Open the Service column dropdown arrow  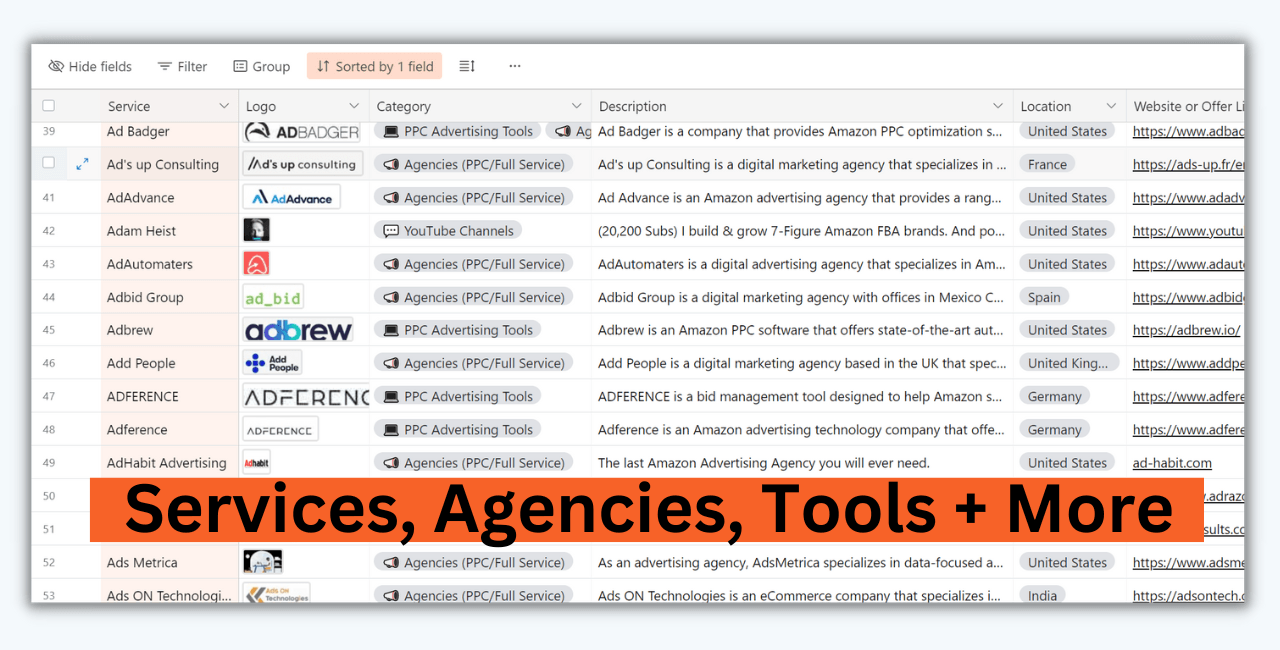tap(224, 106)
